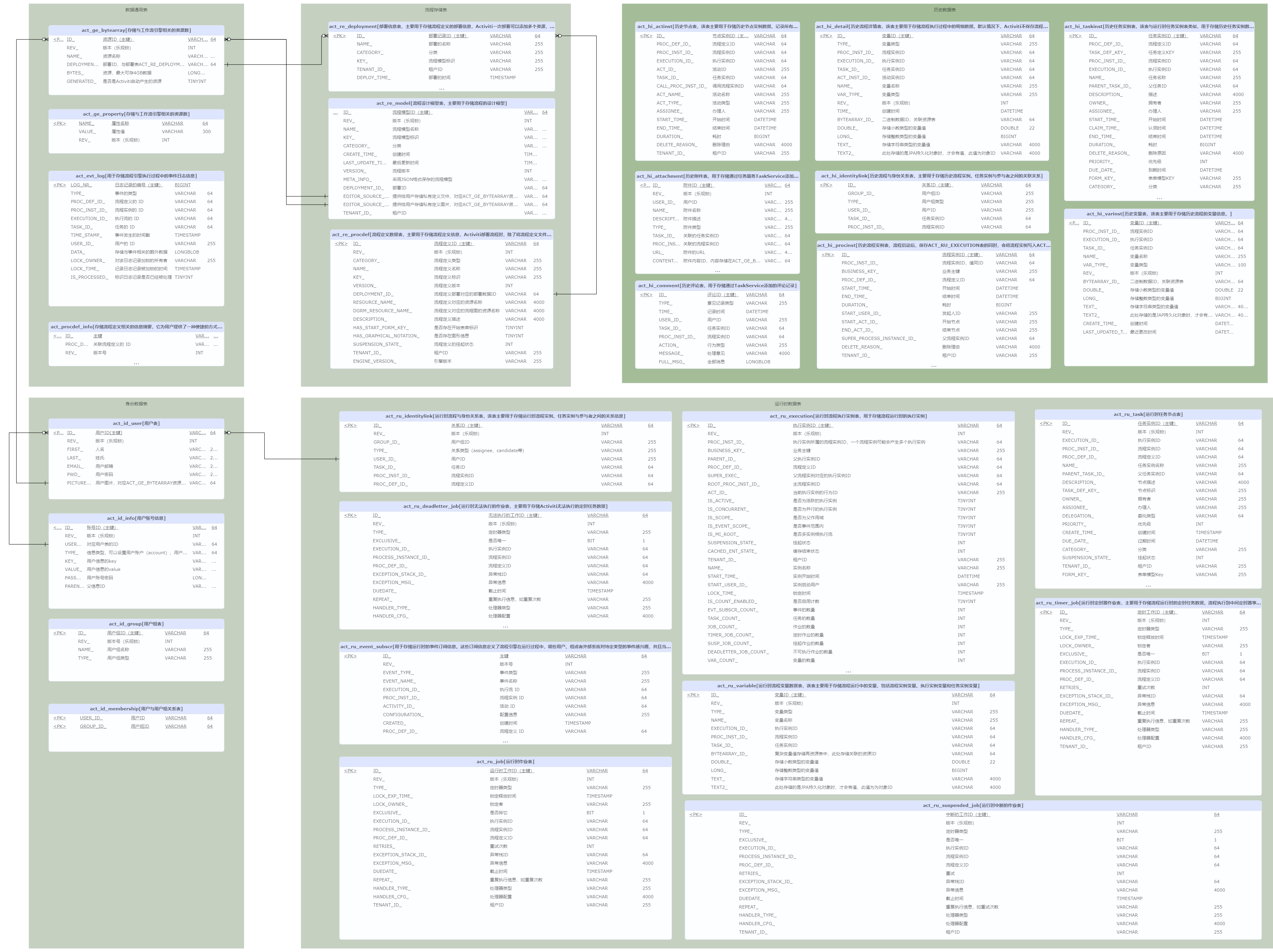
Task: Click the act_hi_varinst table header
Action: pos(1159,214)
